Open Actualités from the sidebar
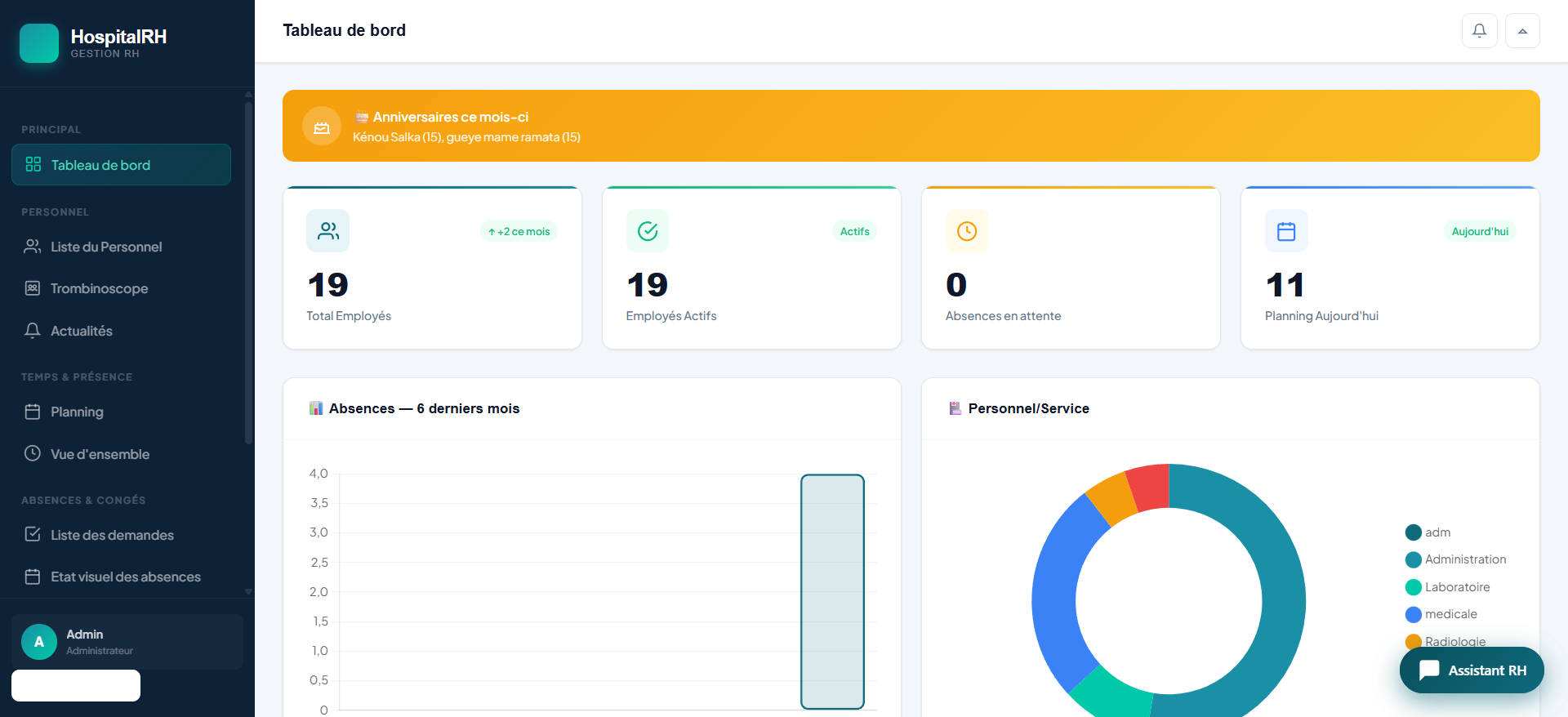Screen dimensions: 1568x717 [x=121, y=331]
